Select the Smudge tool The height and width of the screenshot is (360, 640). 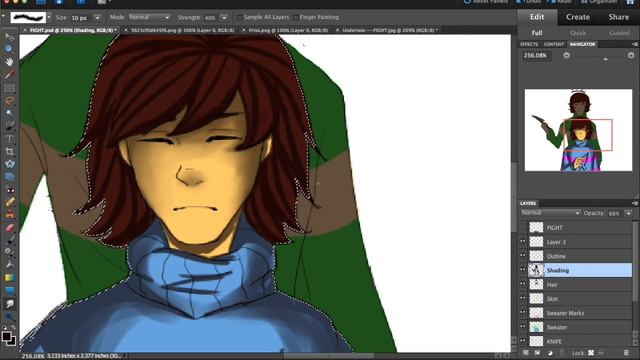tap(9, 304)
